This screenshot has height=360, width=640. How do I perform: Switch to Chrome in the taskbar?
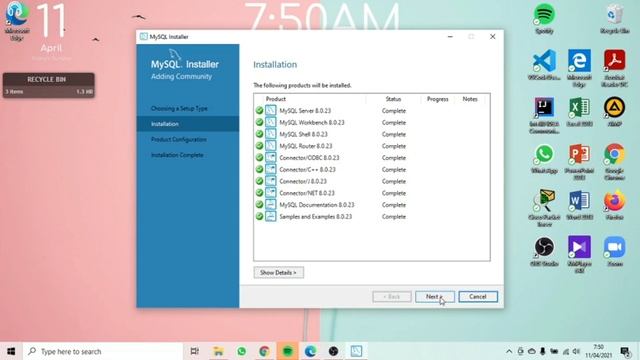click(264, 351)
